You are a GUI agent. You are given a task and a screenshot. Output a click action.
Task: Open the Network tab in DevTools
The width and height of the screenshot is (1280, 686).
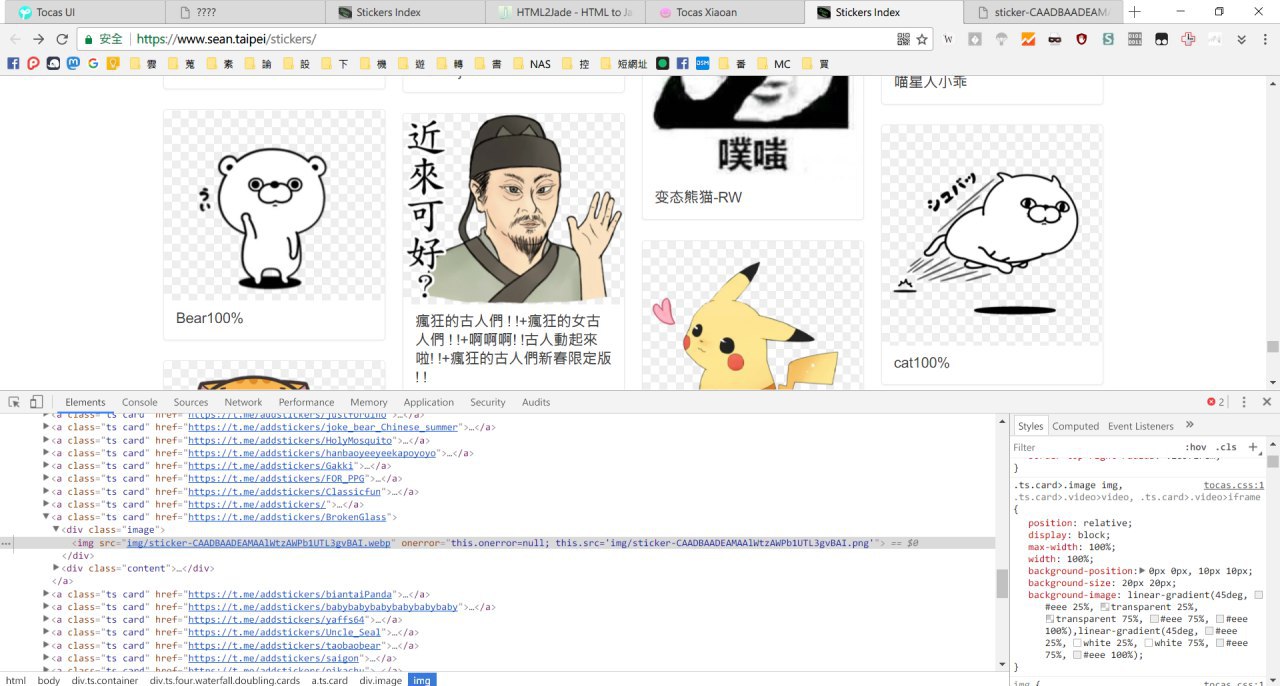tap(243, 402)
